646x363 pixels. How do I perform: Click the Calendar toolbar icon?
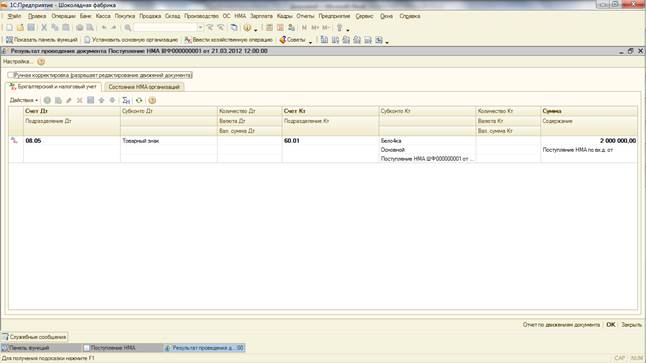coord(281,28)
